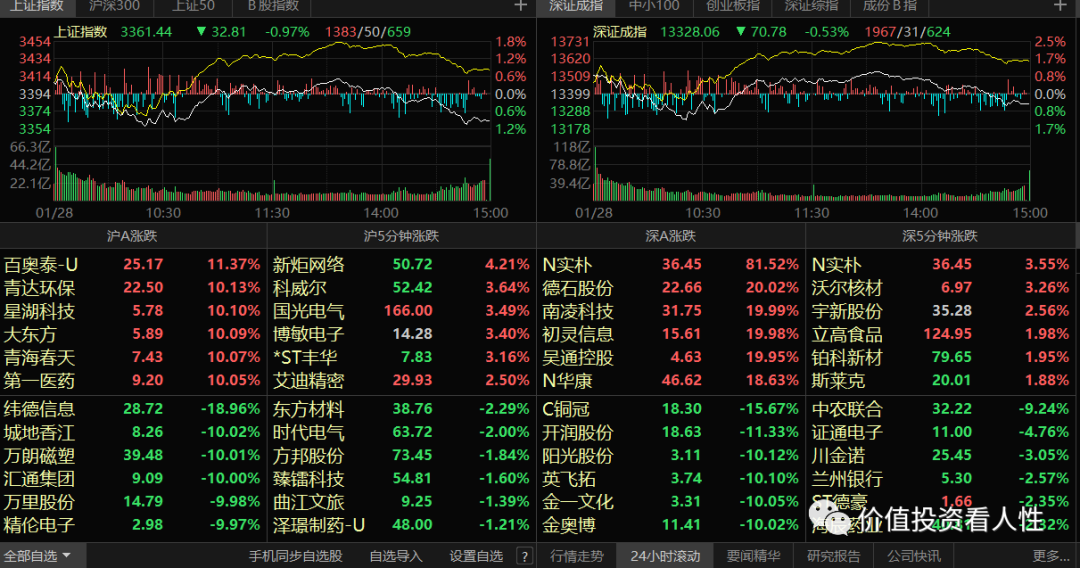1080x568 pixels.
Task: Switch to the 成份B指 tab
Action: pyautogui.click(x=890, y=6)
